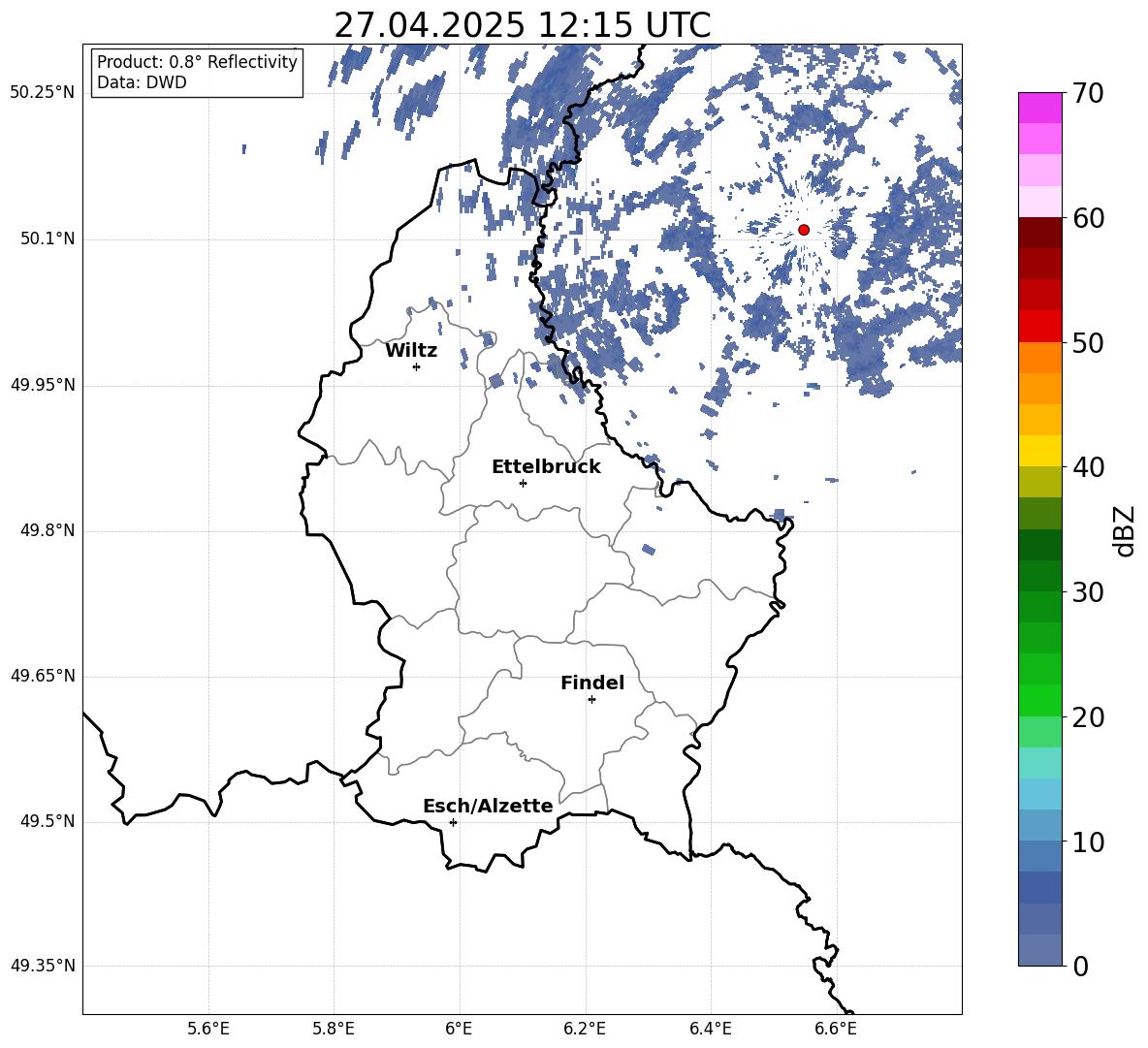The height and width of the screenshot is (1048, 1148).
Task: Click the dBZ colorbar axis label
Action: click(1124, 531)
